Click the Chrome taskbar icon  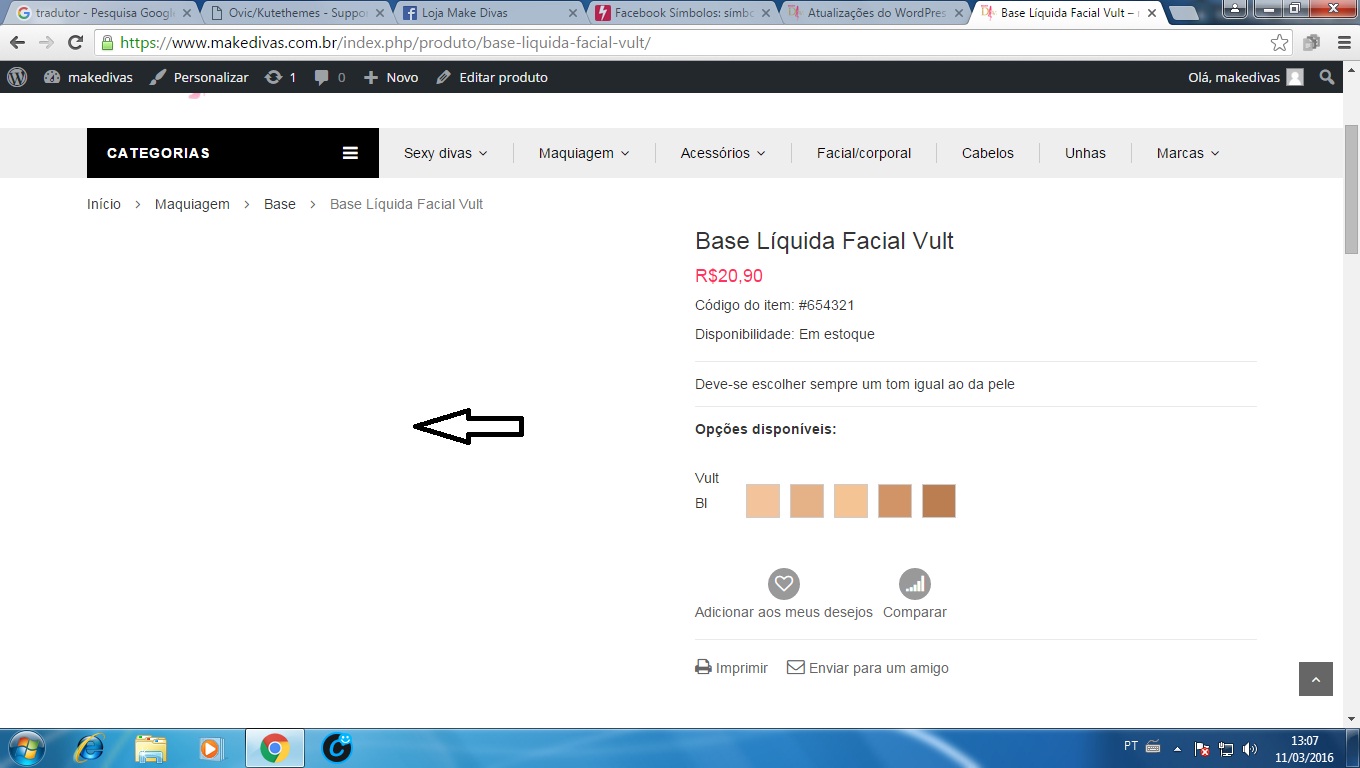(x=274, y=748)
